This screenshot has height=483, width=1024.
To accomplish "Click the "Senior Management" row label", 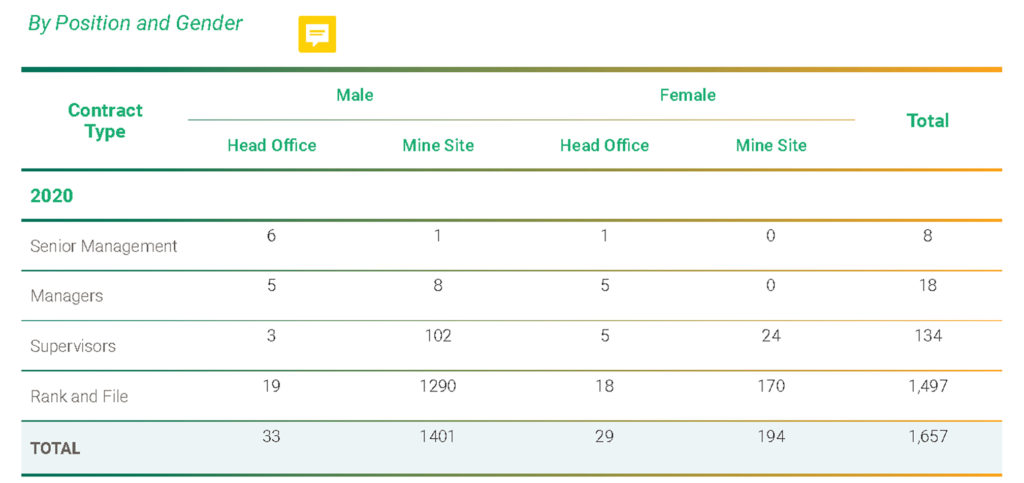I will click(x=104, y=246).
